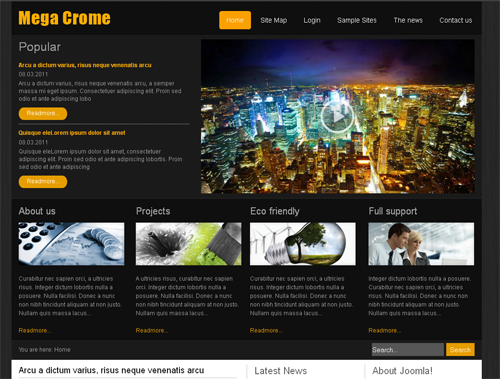Image resolution: width=500 pixels, height=379 pixels.
Task: Click the Full support business people thumbnail
Action: [421, 244]
